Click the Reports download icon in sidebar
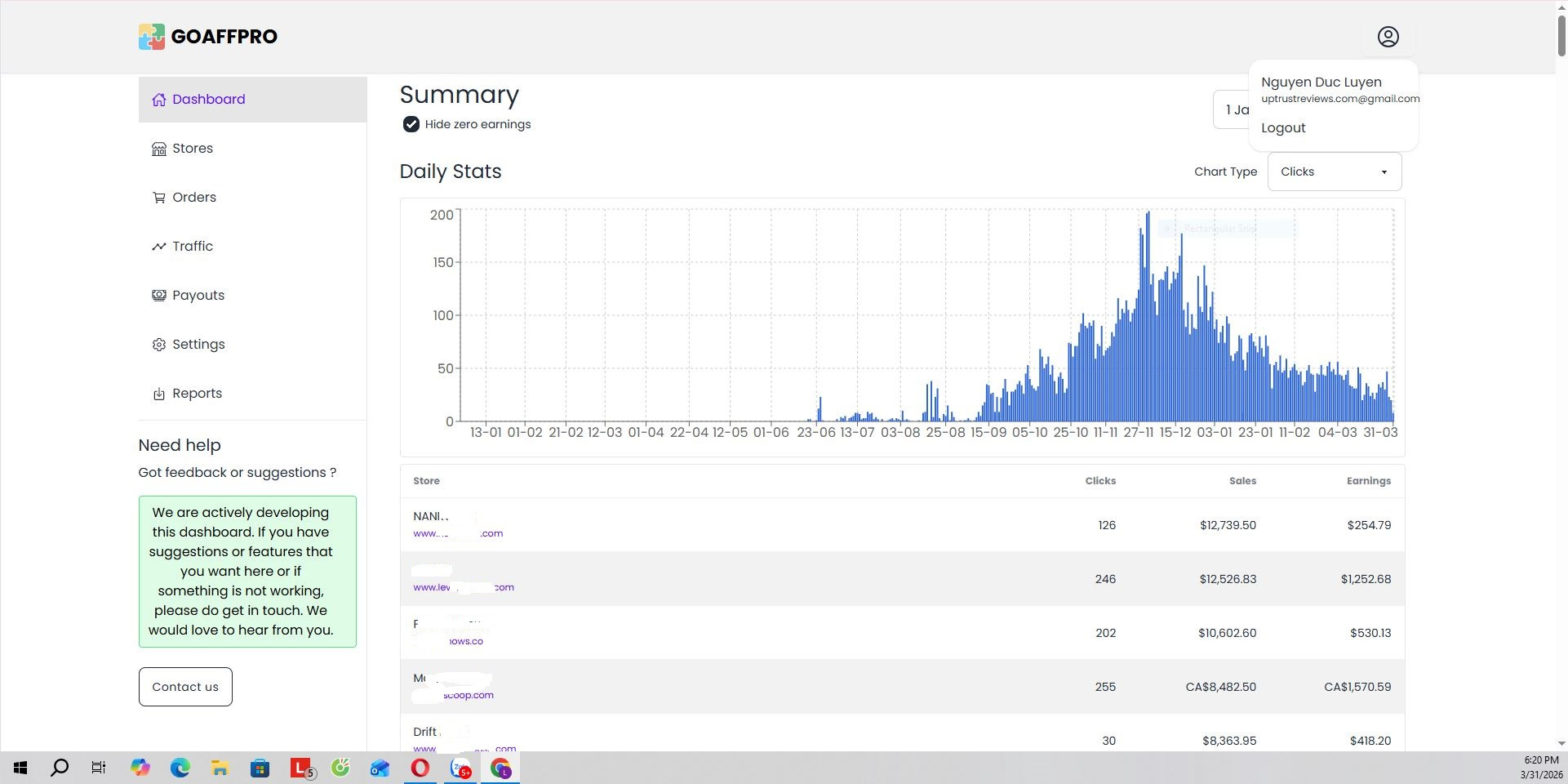1568x784 pixels. tap(159, 394)
